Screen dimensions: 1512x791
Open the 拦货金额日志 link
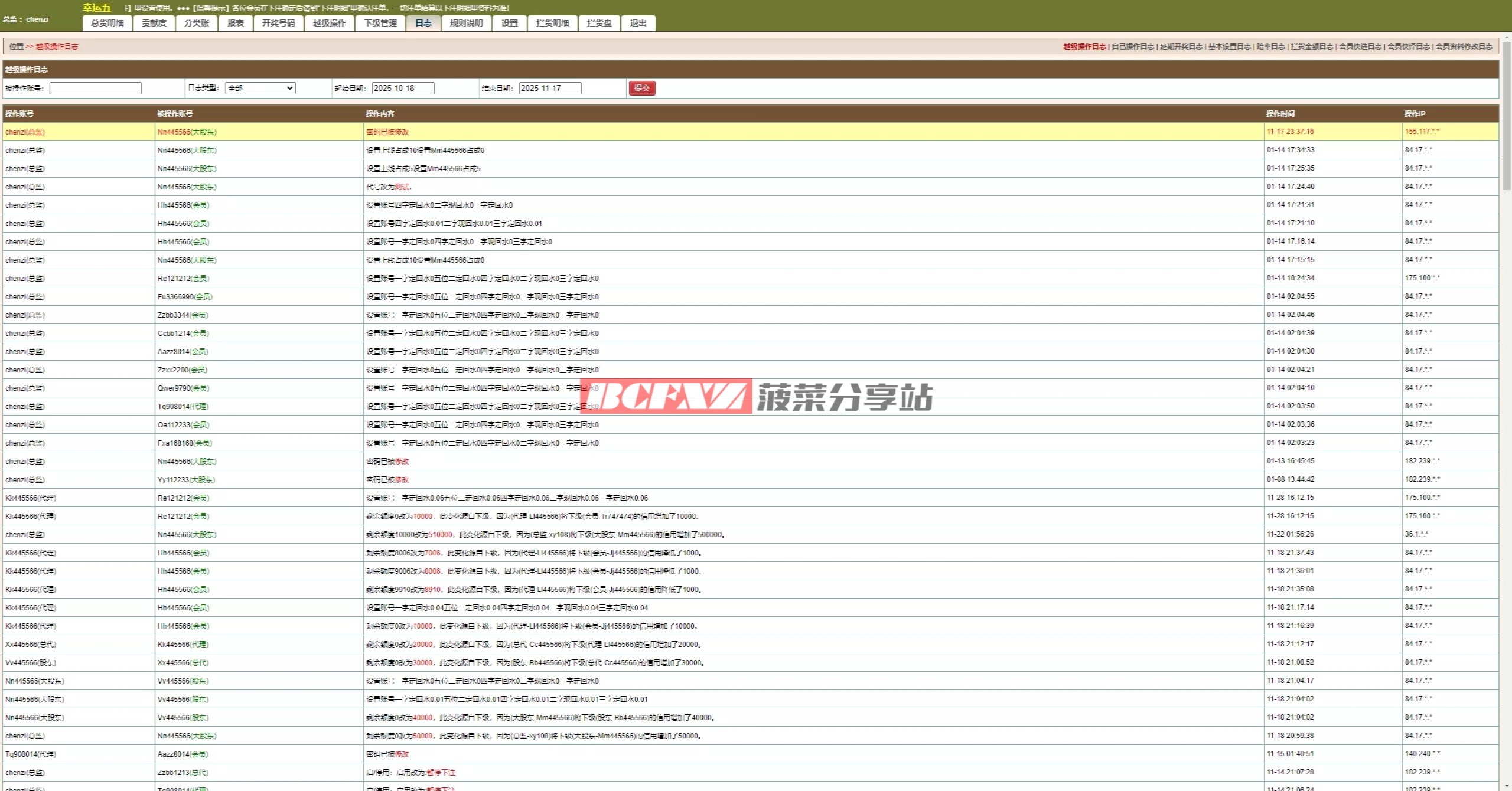[1312, 46]
